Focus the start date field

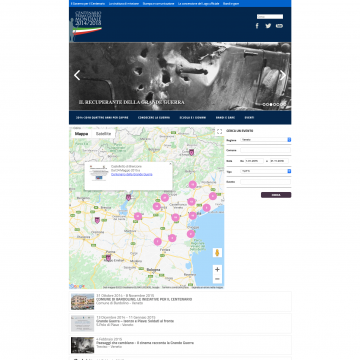tap(254, 161)
